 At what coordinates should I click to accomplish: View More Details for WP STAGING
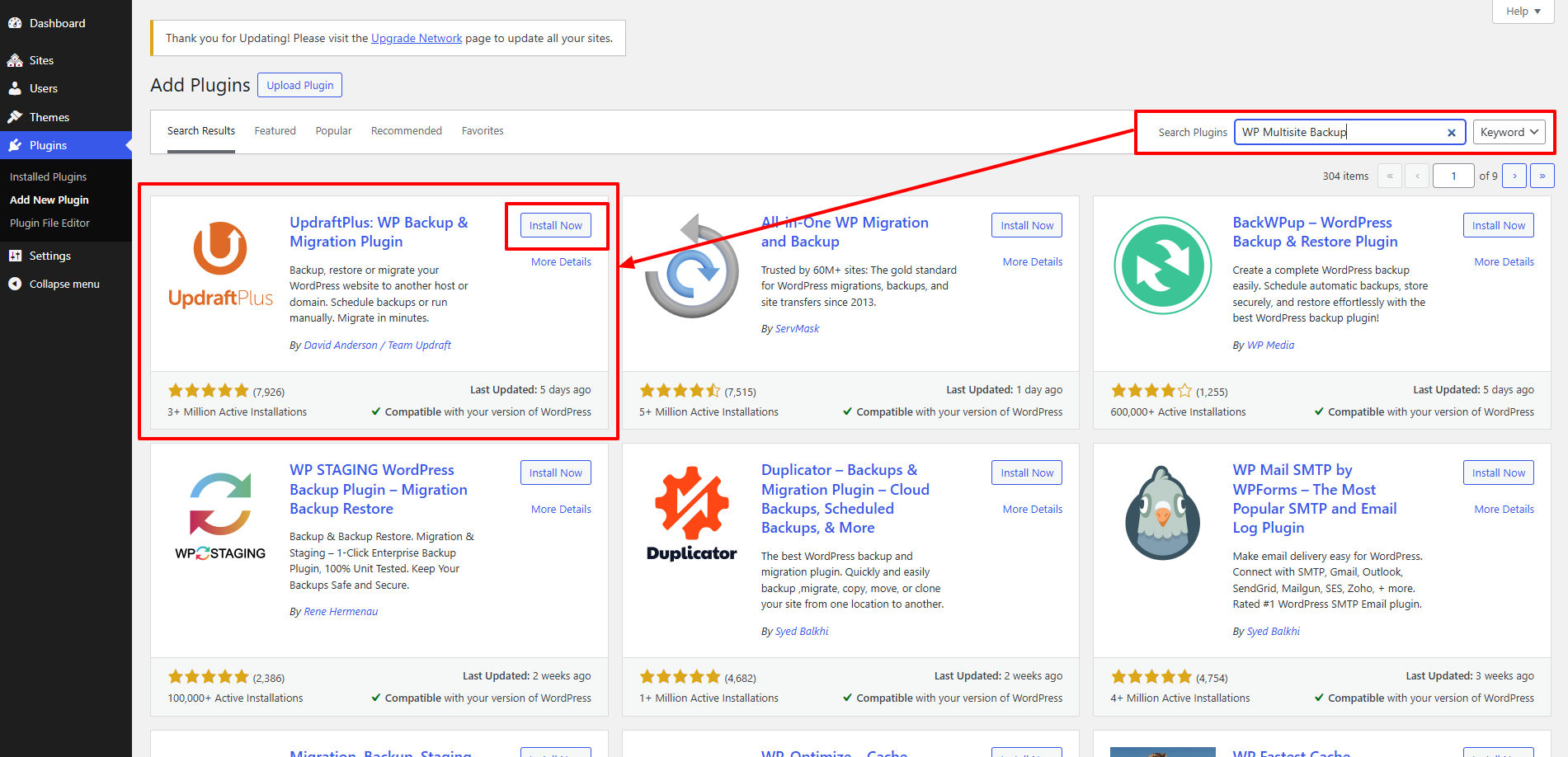pos(561,509)
